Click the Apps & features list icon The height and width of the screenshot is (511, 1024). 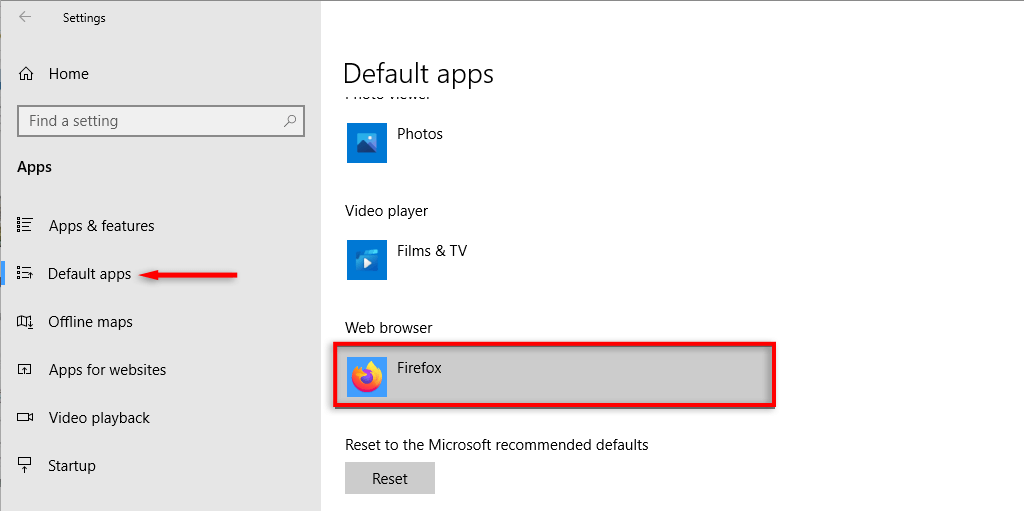(26, 226)
